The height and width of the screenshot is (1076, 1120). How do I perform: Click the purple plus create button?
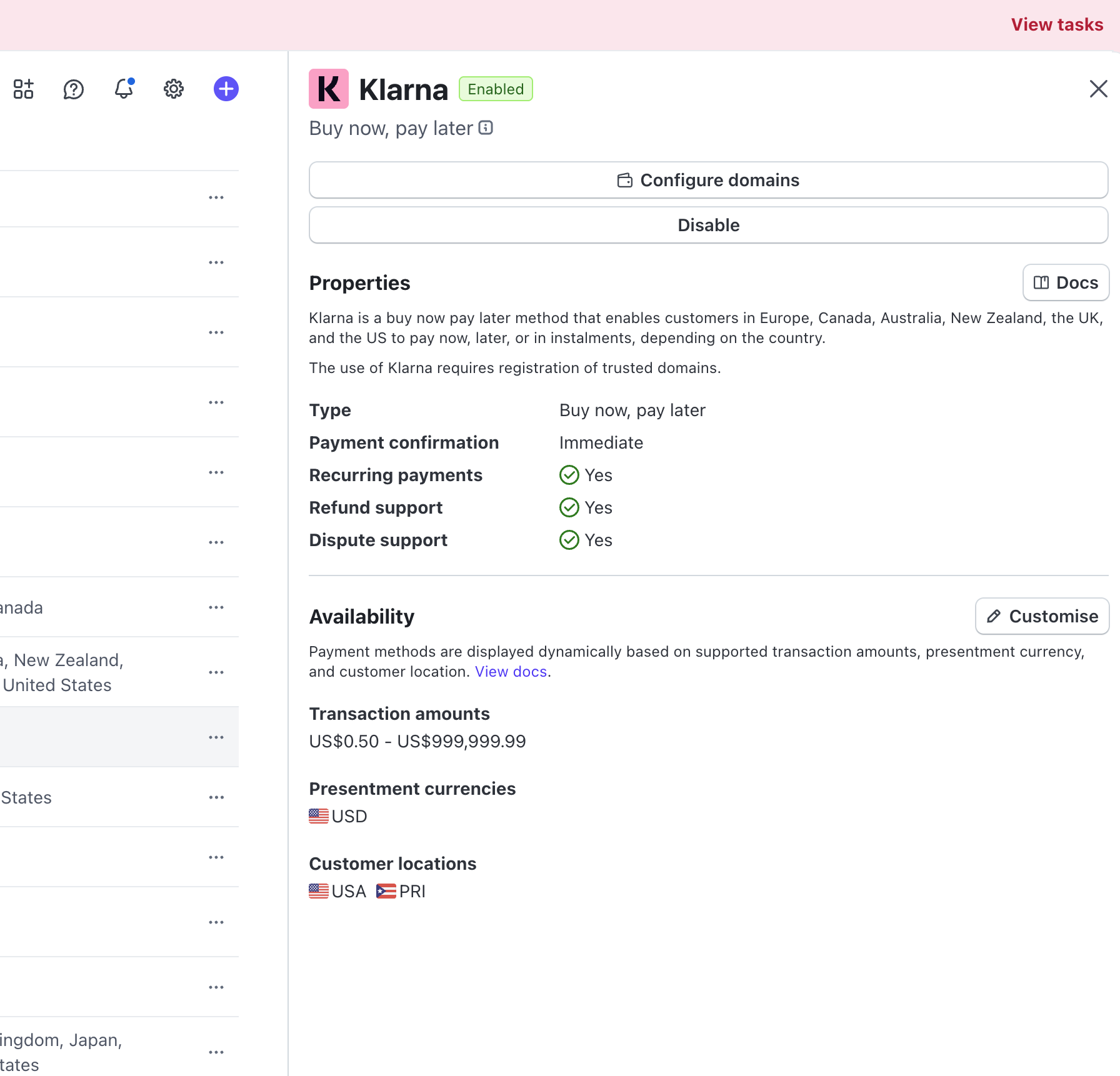[226, 89]
